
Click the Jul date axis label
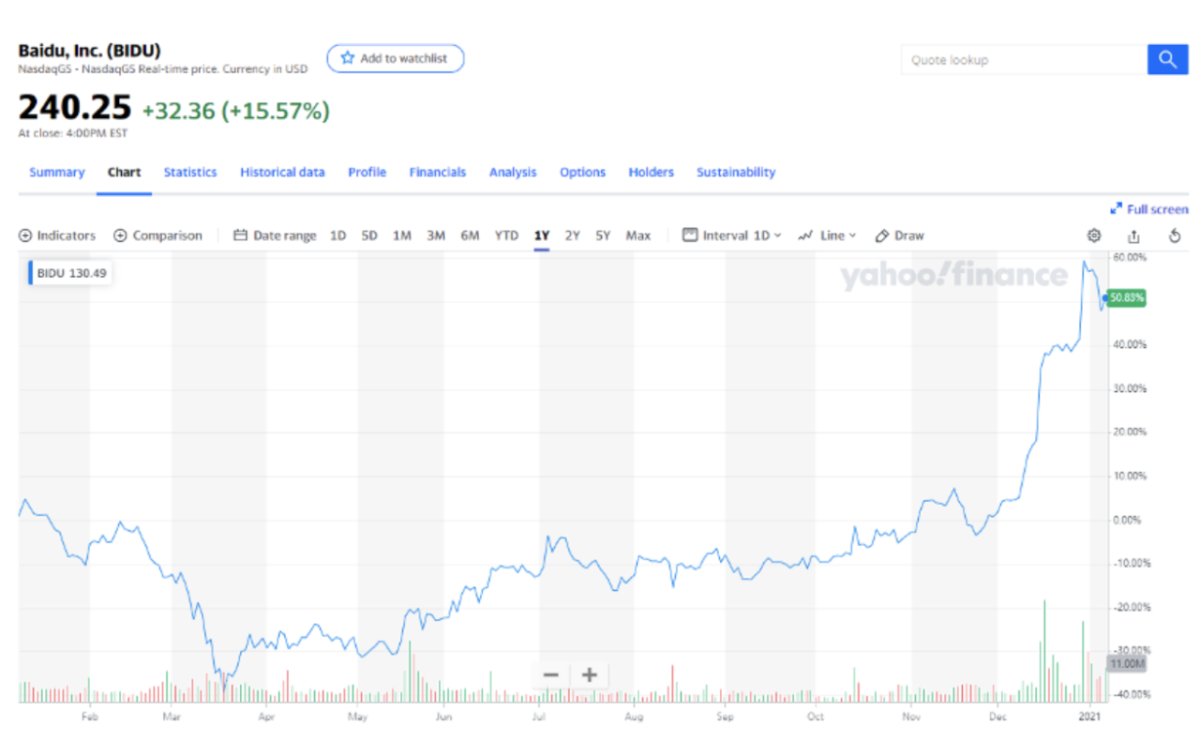point(540,717)
